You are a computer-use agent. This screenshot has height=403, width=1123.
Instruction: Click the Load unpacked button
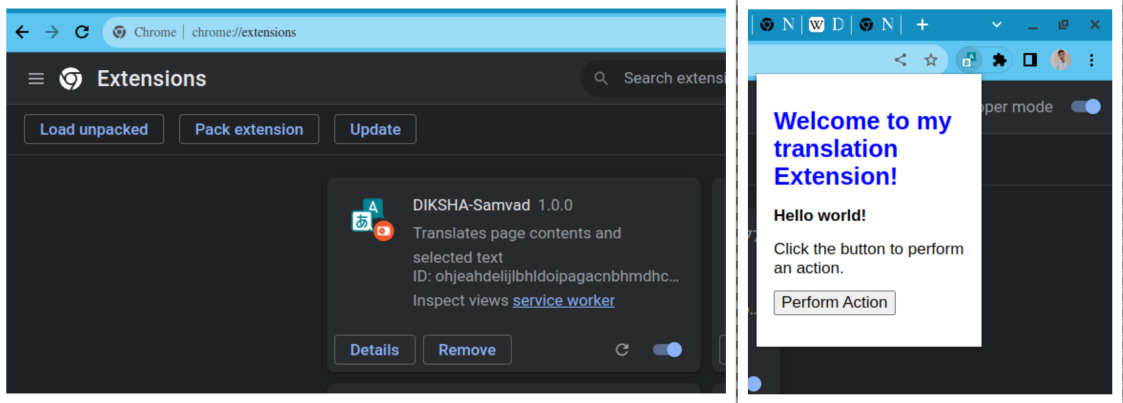94,129
